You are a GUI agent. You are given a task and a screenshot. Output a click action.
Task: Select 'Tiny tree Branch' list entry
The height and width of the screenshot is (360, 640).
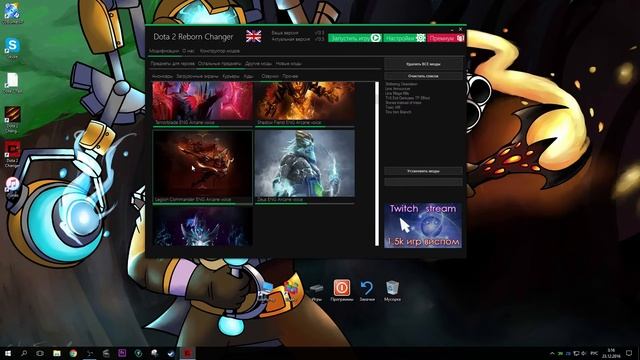point(398,112)
